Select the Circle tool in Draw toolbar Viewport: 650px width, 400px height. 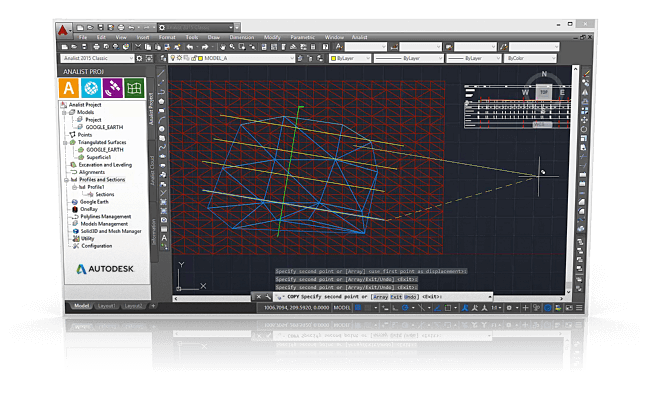click(x=162, y=129)
